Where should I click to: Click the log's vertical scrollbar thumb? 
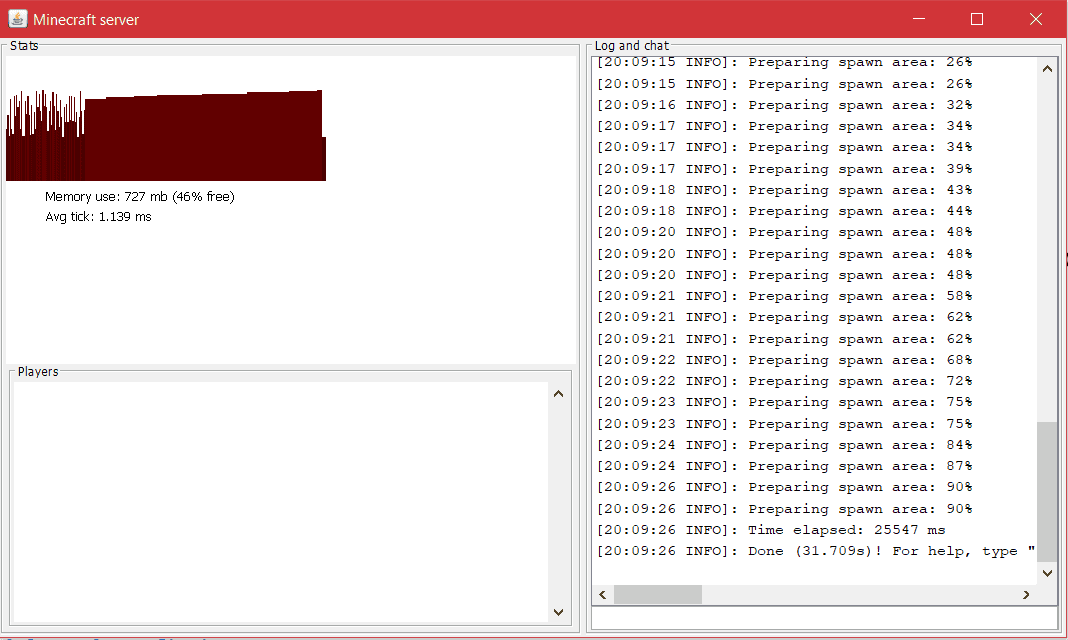pos(1047,490)
